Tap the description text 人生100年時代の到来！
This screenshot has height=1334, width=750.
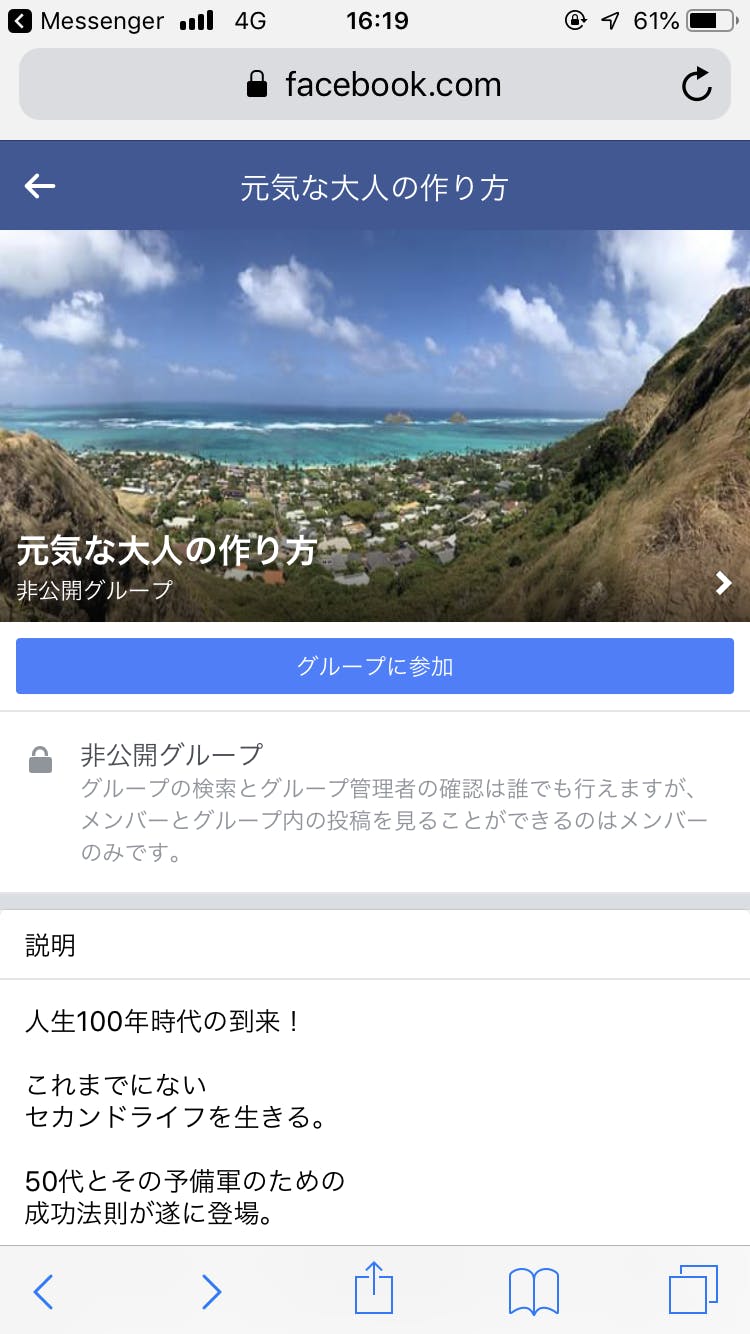tap(162, 1022)
